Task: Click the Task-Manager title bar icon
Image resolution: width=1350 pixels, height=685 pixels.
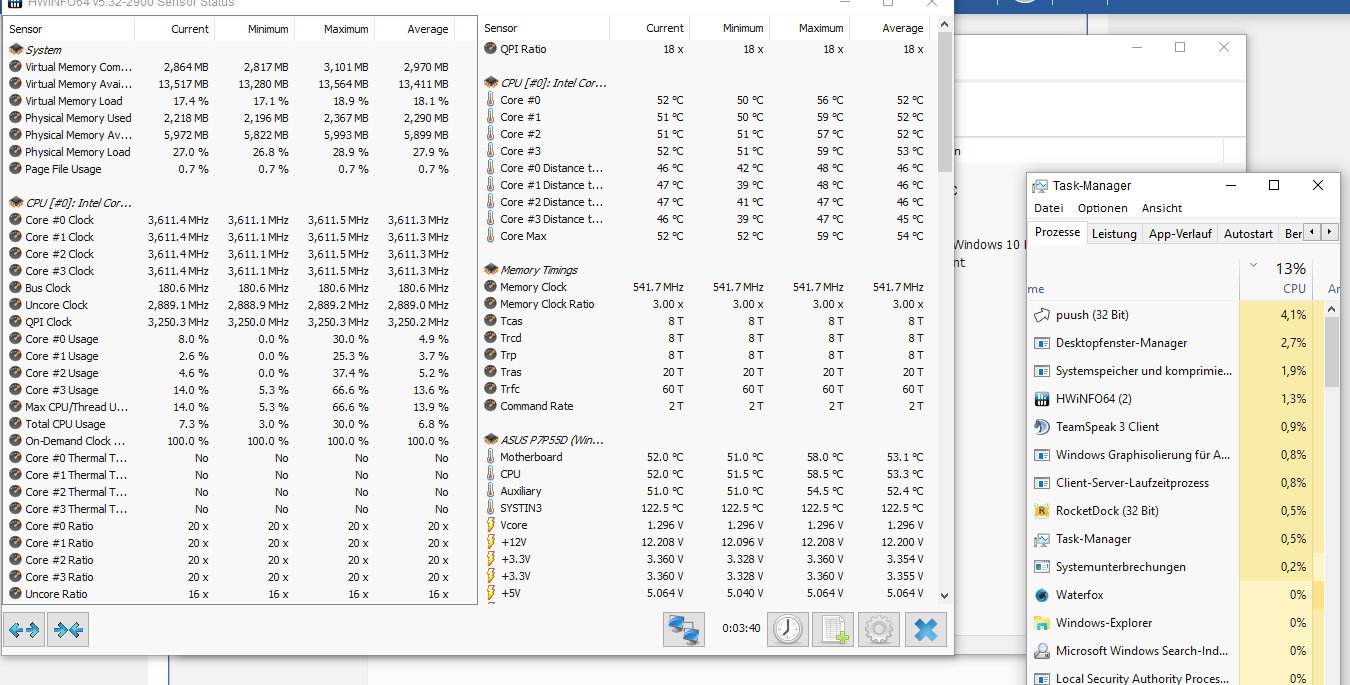Action: 1040,186
